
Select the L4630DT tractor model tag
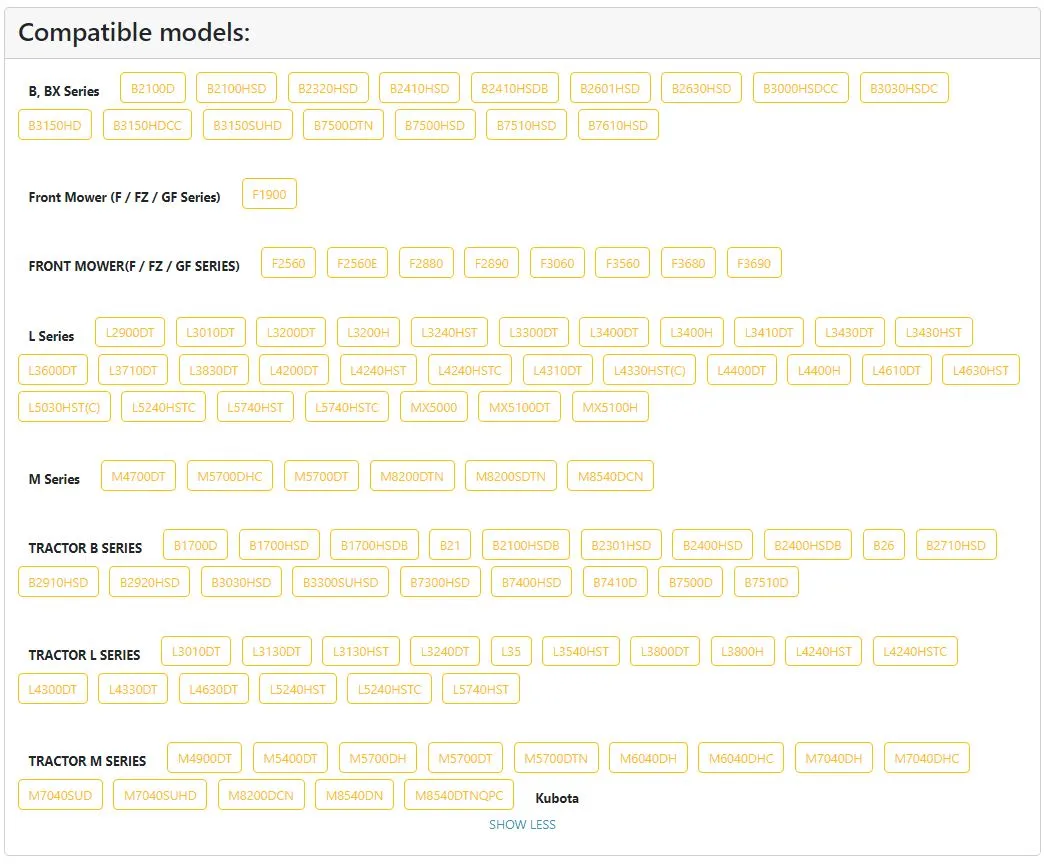pos(213,690)
